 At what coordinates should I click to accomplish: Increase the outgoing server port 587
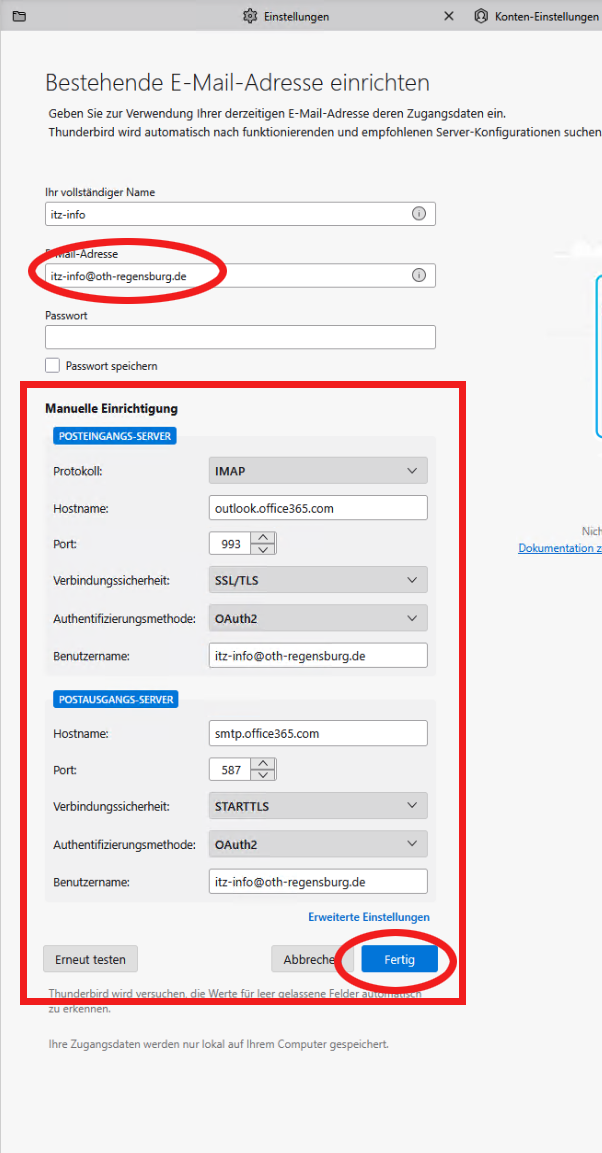tap(264, 764)
